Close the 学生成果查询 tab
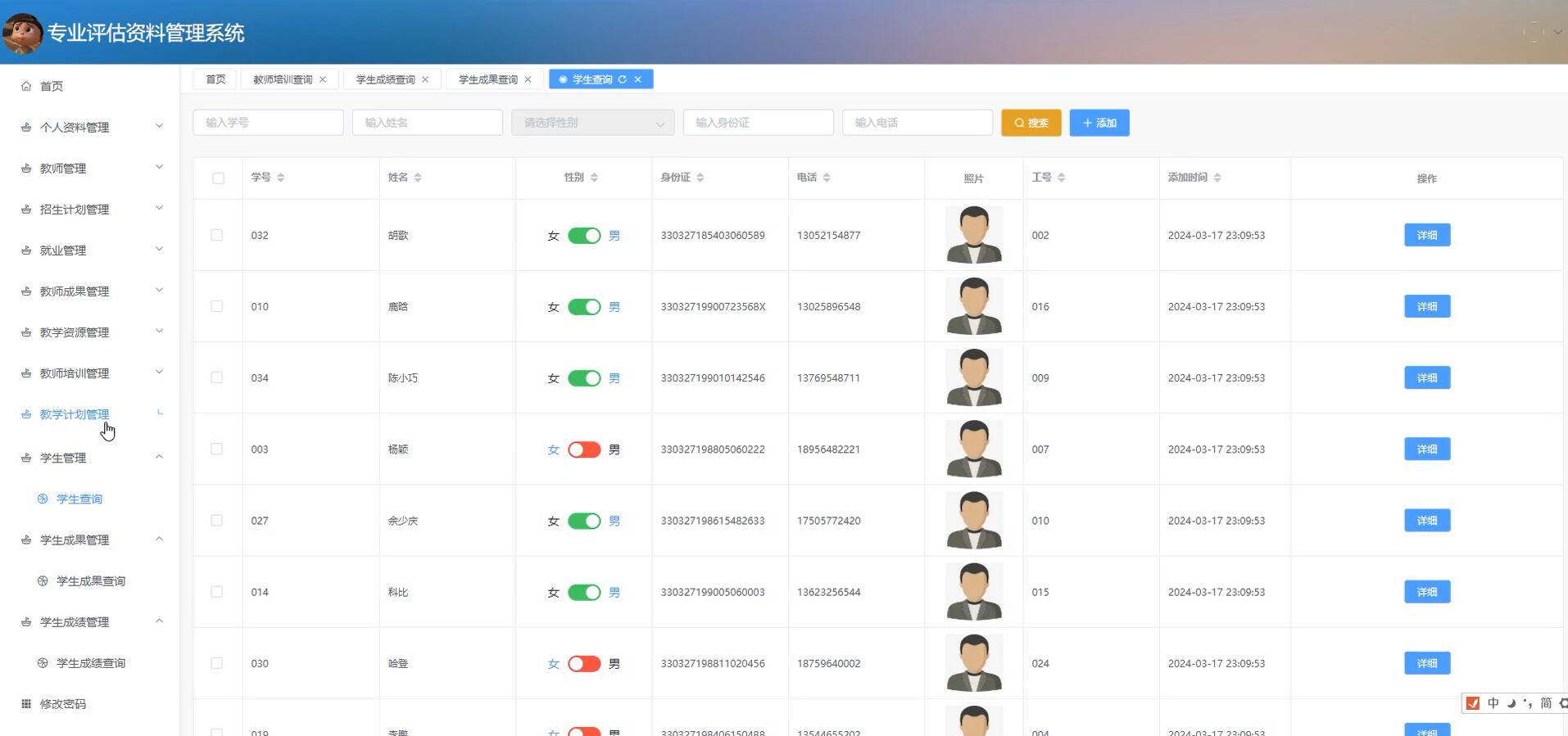Viewport: 1568px width, 736px height. [x=528, y=79]
